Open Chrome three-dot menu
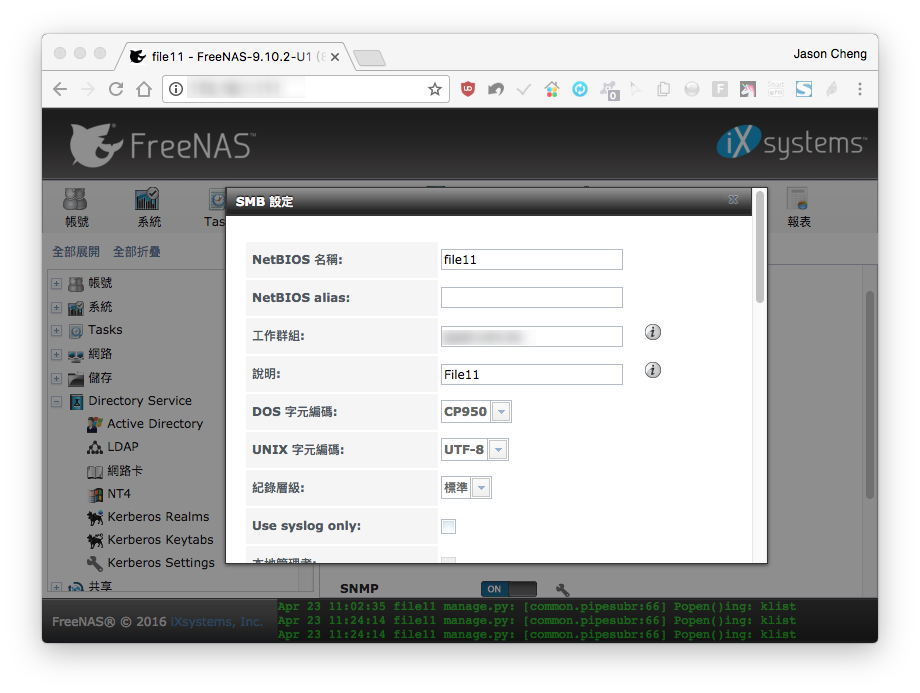 (x=860, y=89)
